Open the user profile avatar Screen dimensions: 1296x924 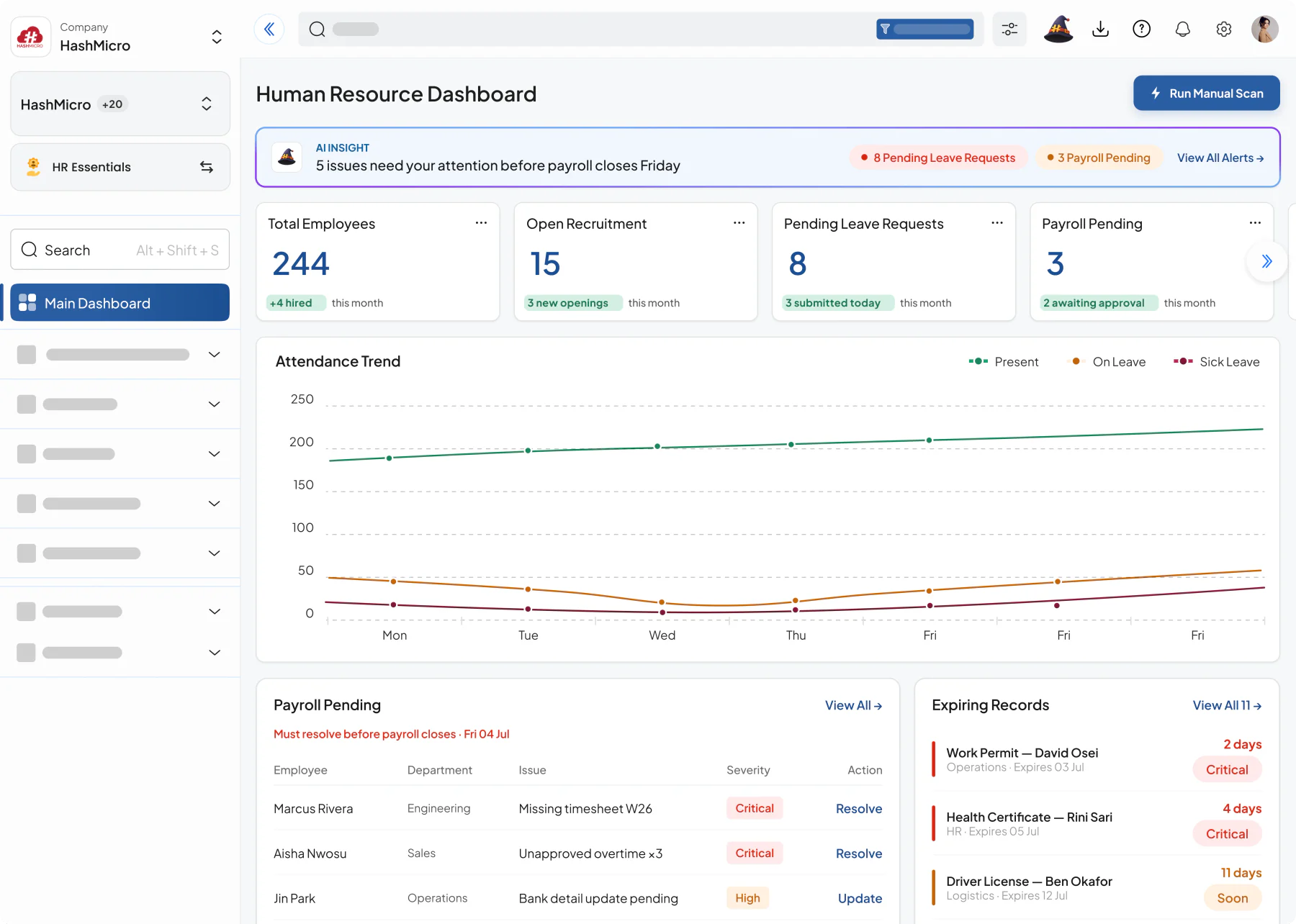tap(1264, 29)
